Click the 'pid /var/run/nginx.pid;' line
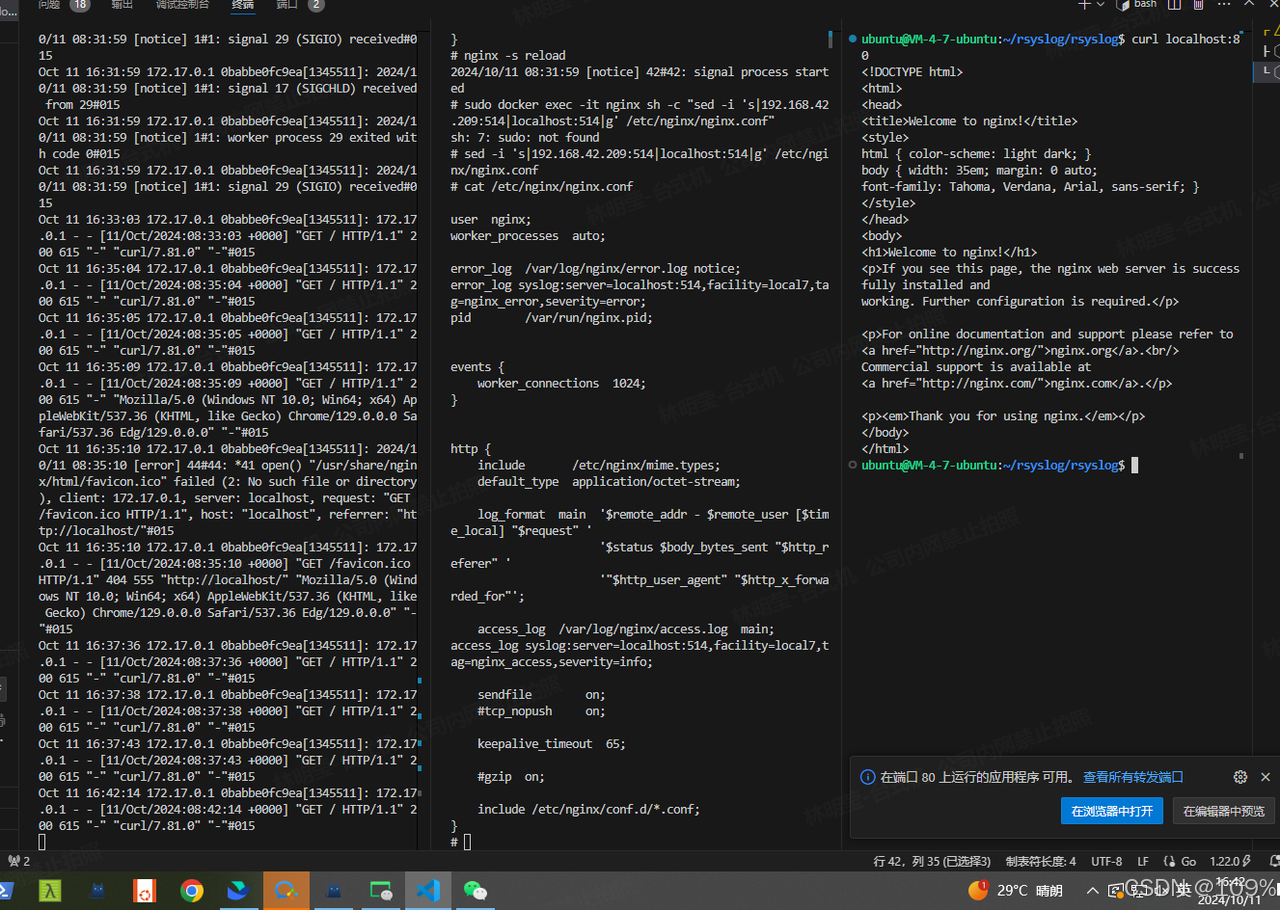1280x910 pixels. pyautogui.click(x=551, y=317)
